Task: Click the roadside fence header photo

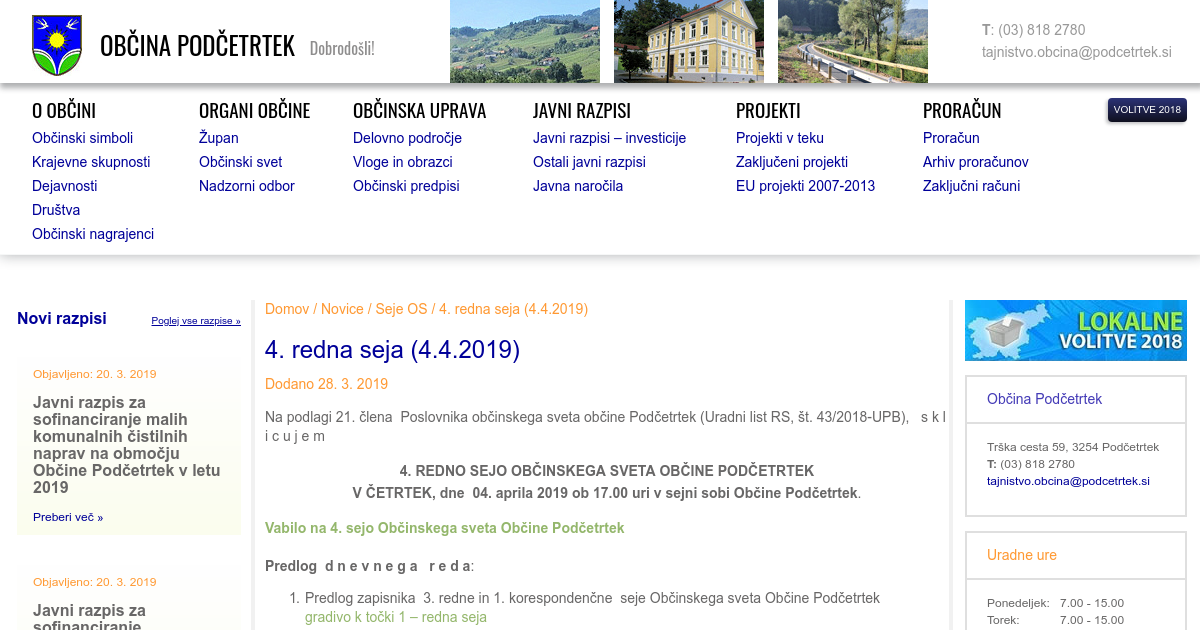Action: (x=852, y=41)
